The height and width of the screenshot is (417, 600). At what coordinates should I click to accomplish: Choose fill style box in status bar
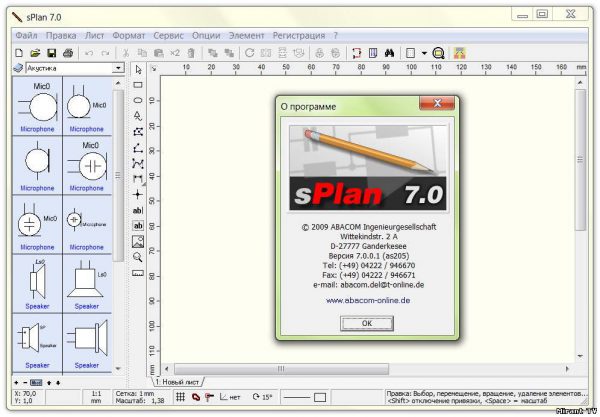[x=320, y=397]
